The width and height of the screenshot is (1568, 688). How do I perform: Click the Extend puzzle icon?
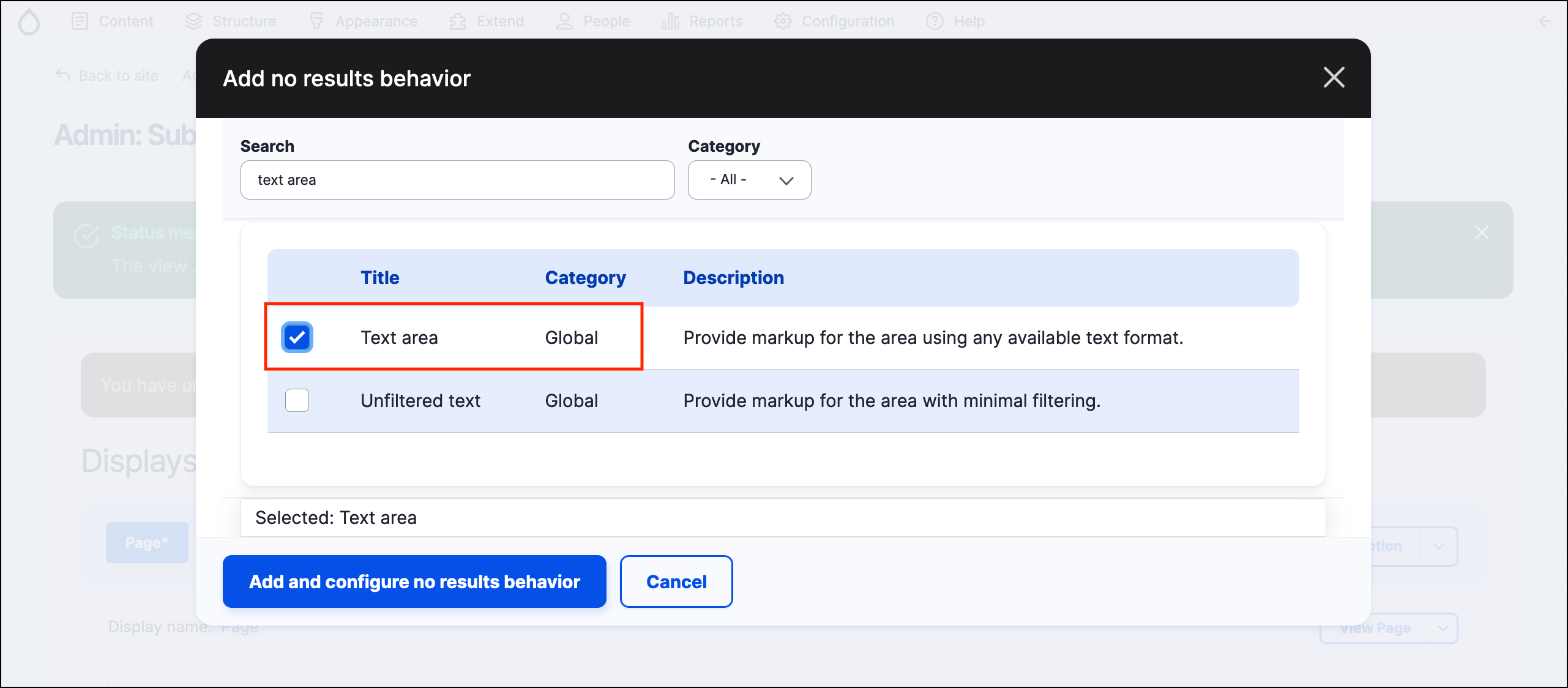tap(458, 21)
